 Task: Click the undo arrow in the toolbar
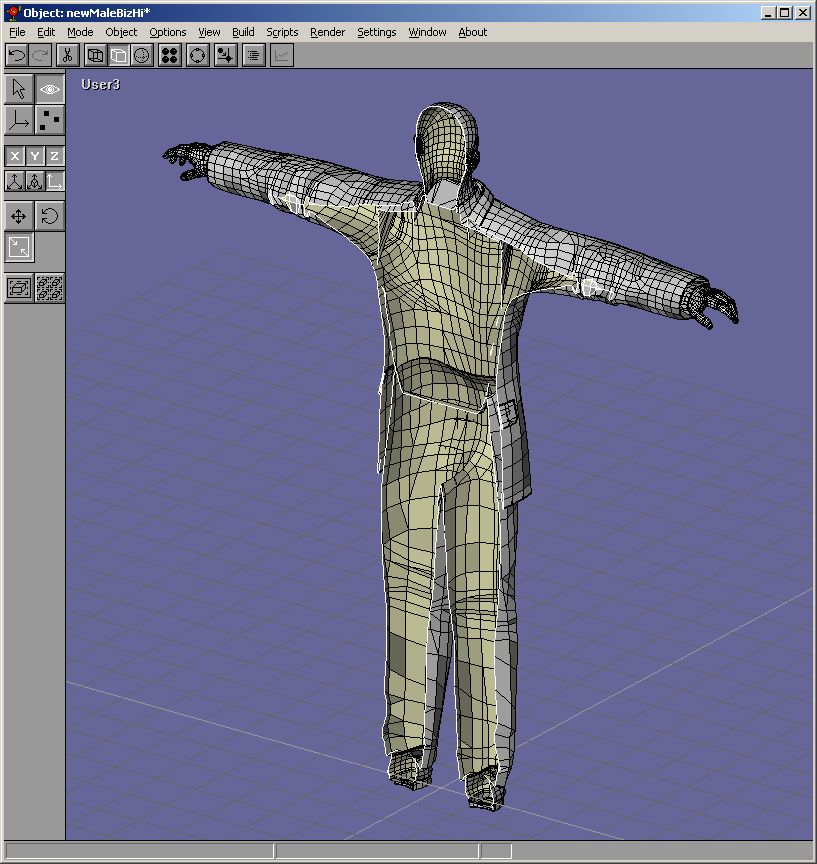(x=17, y=56)
